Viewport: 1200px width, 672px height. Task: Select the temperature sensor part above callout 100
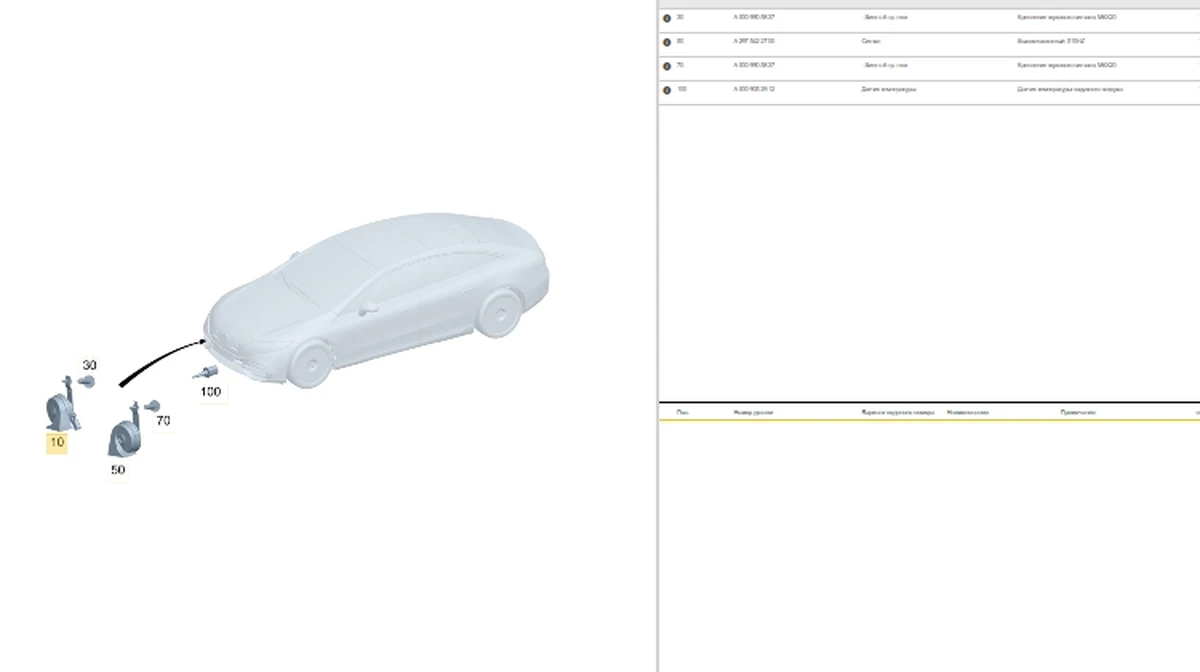207,374
